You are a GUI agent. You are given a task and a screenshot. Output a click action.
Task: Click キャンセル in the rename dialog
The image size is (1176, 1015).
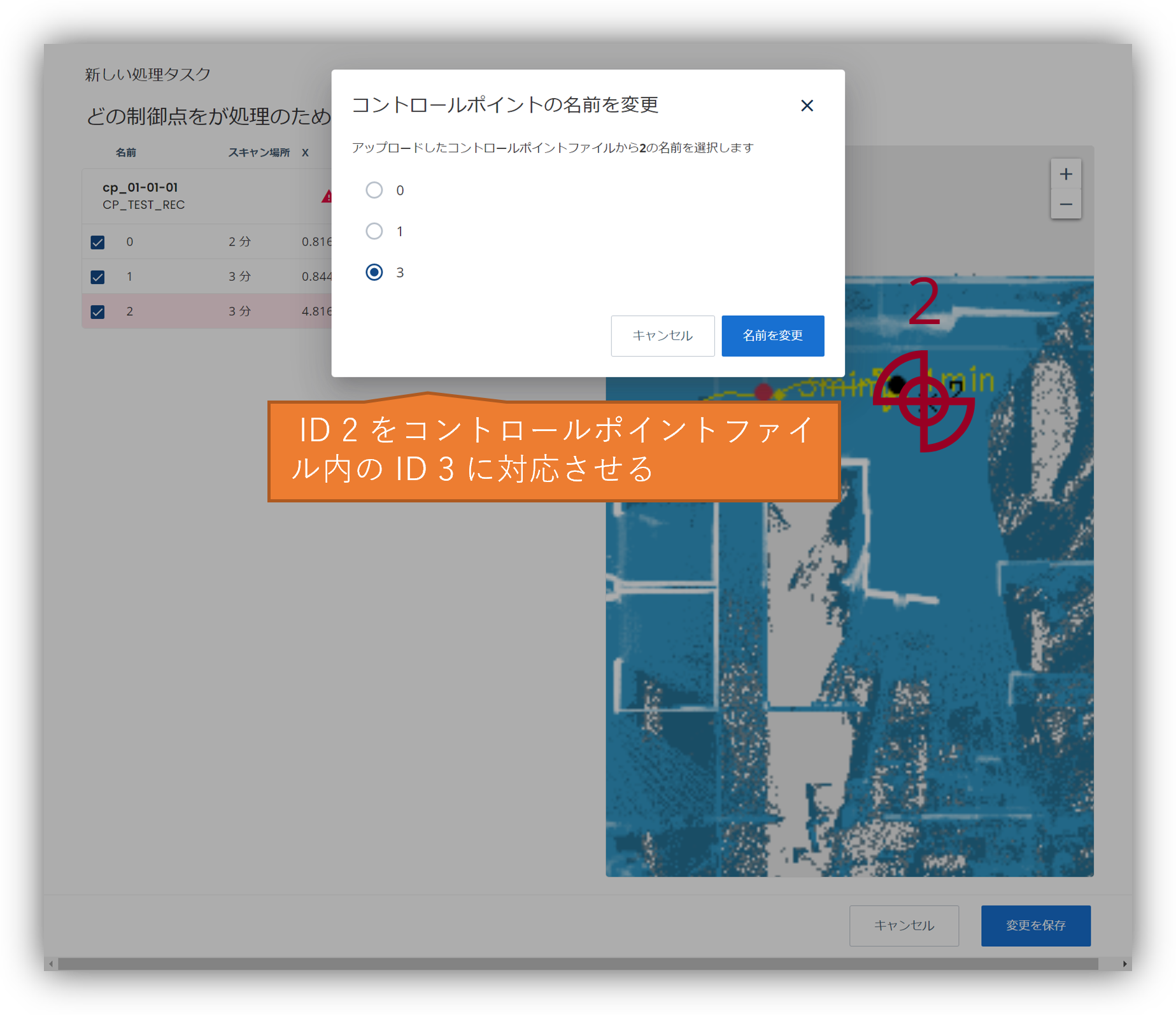pyautogui.click(x=663, y=336)
